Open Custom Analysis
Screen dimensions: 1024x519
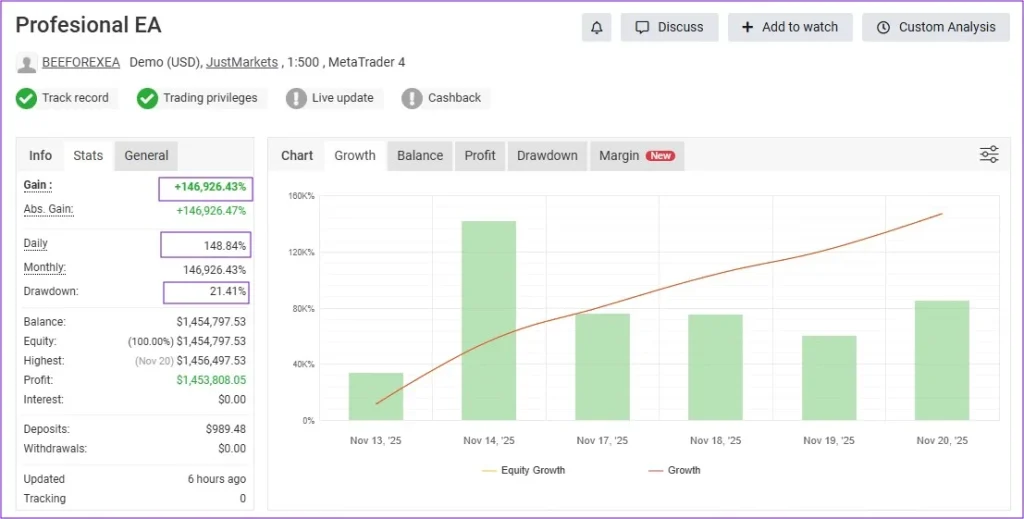[935, 28]
